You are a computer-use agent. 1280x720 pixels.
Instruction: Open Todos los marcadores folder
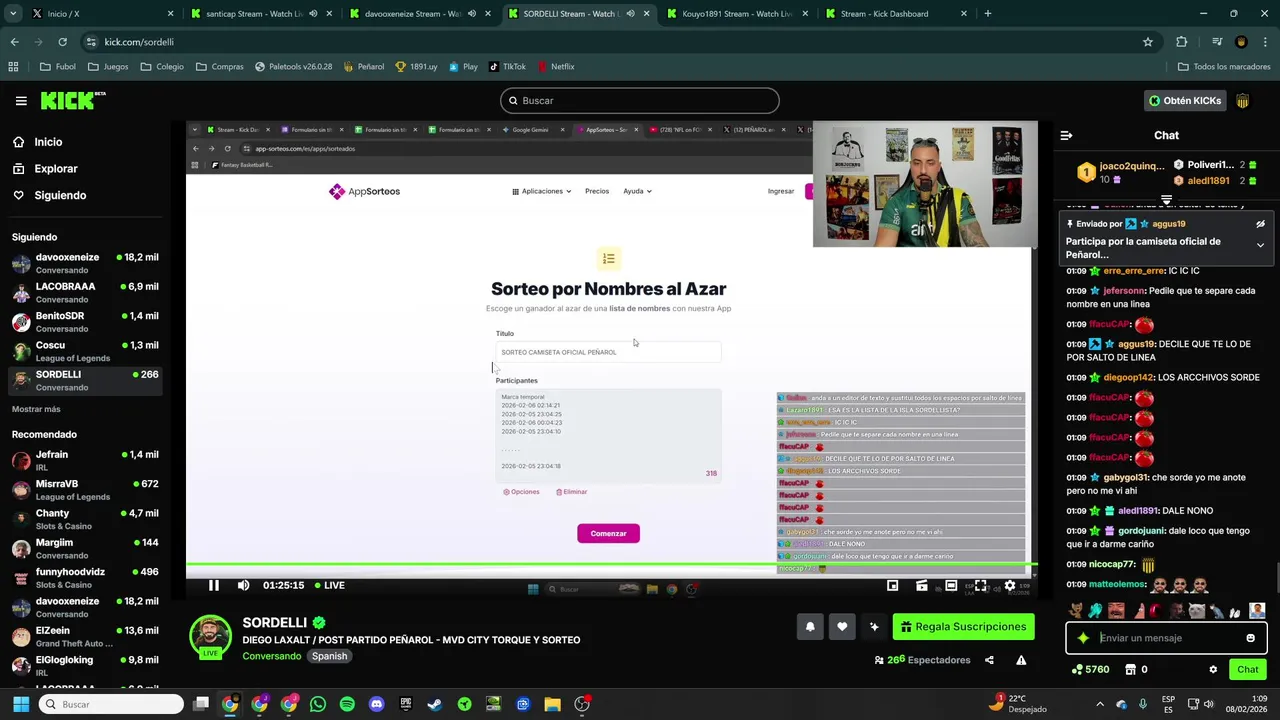pos(1224,66)
